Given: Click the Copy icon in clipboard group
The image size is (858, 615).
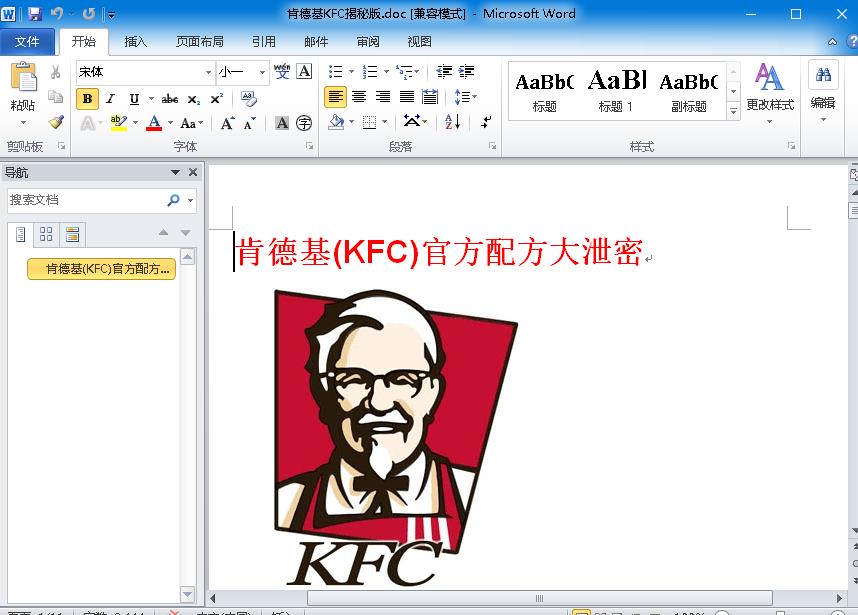Looking at the screenshot, I should (x=55, y=97).
